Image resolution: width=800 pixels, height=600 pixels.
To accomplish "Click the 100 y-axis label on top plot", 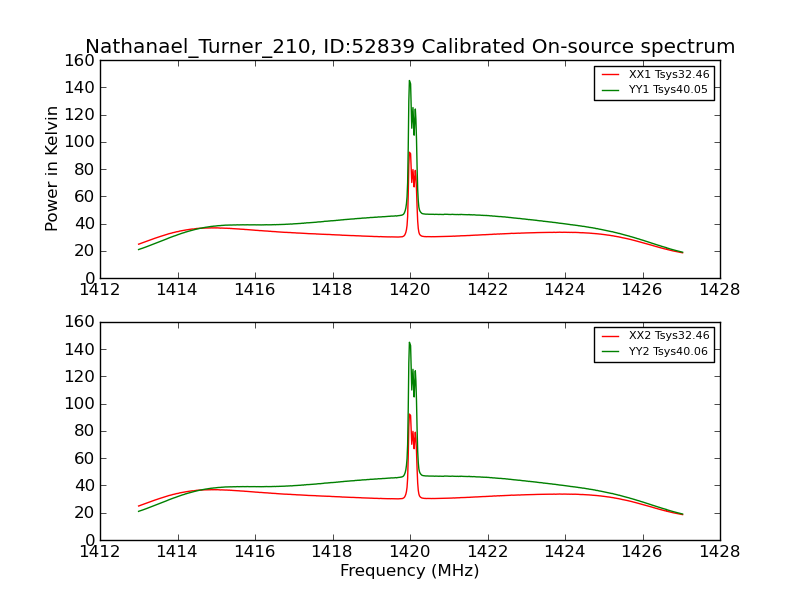I will click(80, 142).
